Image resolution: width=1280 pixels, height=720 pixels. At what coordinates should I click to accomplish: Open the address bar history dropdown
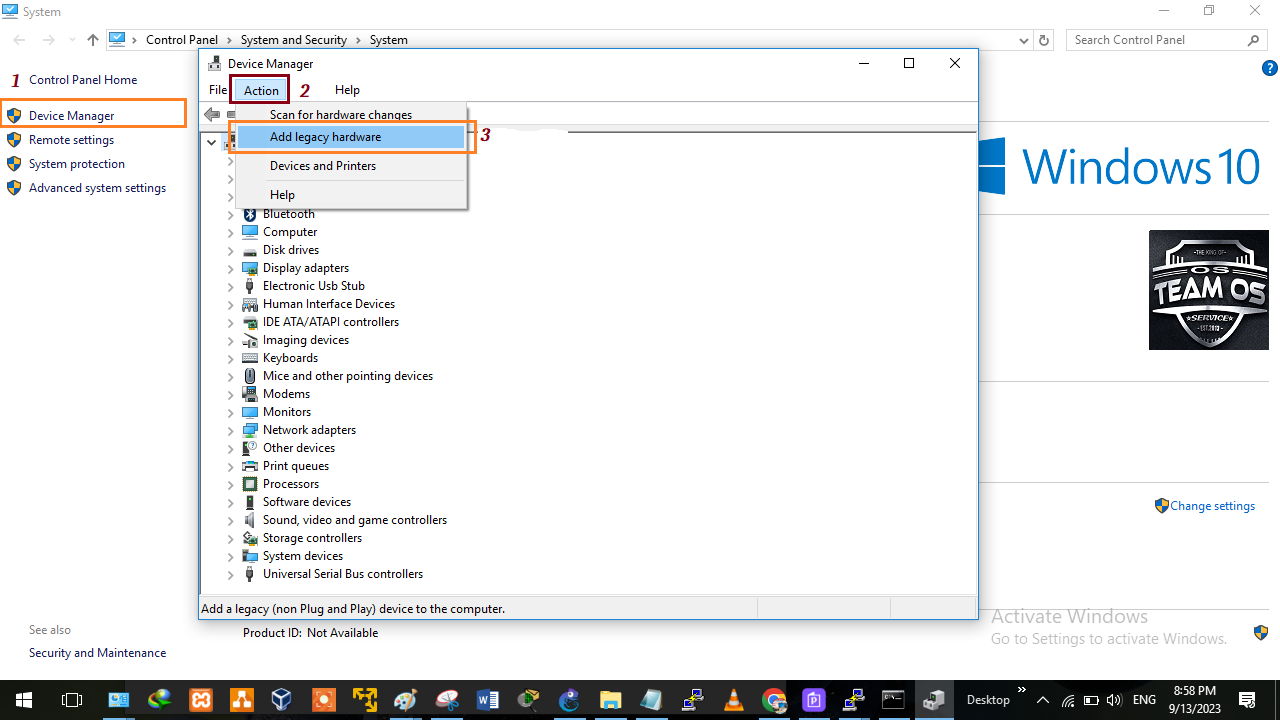(1024, 40)
